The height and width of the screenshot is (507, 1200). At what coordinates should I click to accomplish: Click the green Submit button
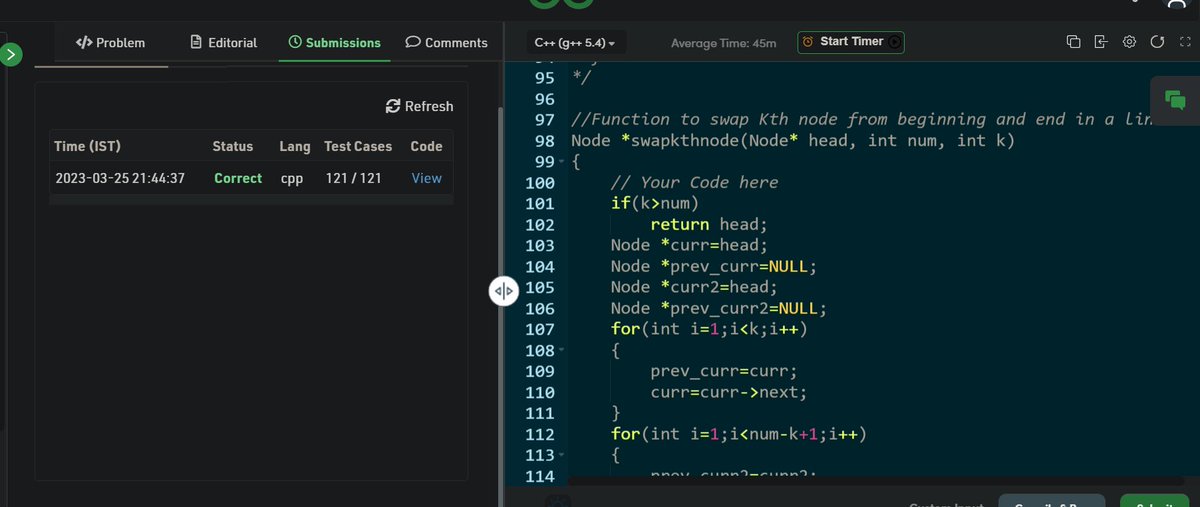tap(1154, 500)
